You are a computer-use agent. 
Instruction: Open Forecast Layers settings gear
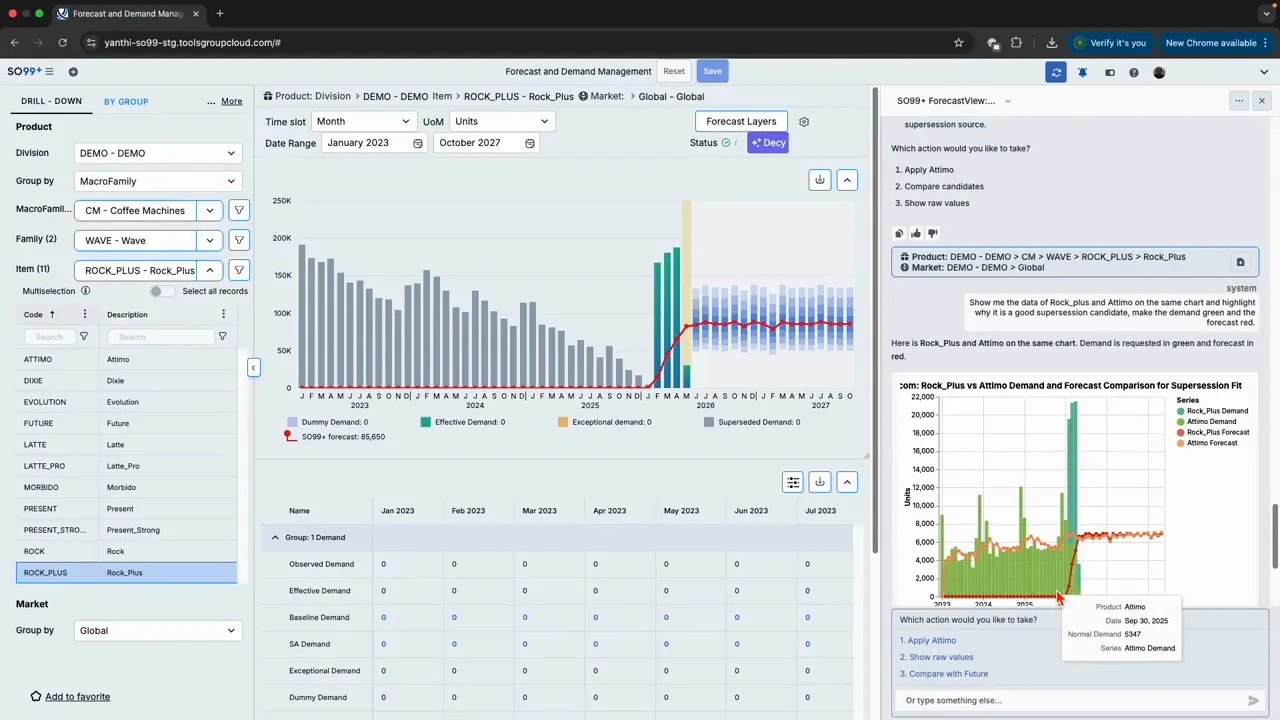(x=804, y=121)
